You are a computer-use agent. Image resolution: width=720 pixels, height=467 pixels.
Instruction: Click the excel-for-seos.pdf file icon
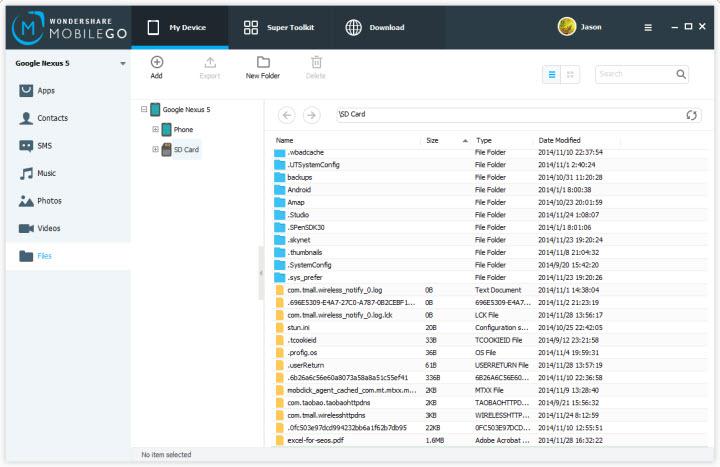pos(280,440)
